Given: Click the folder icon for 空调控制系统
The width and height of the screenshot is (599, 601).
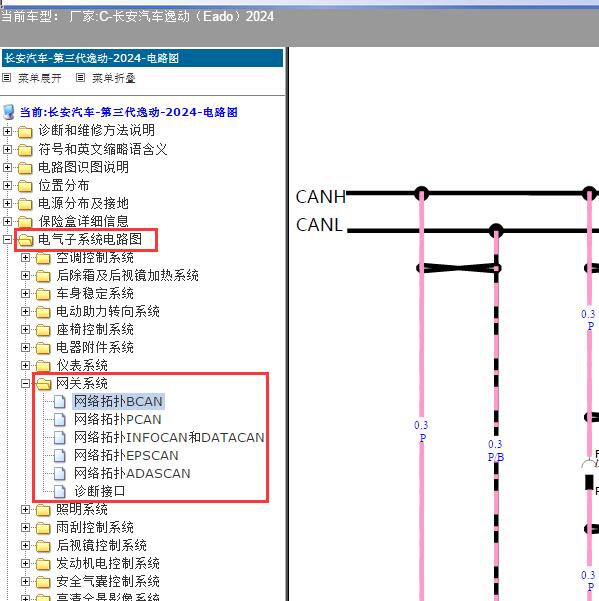Looking at the screenshot, I should tap(43, 258).
